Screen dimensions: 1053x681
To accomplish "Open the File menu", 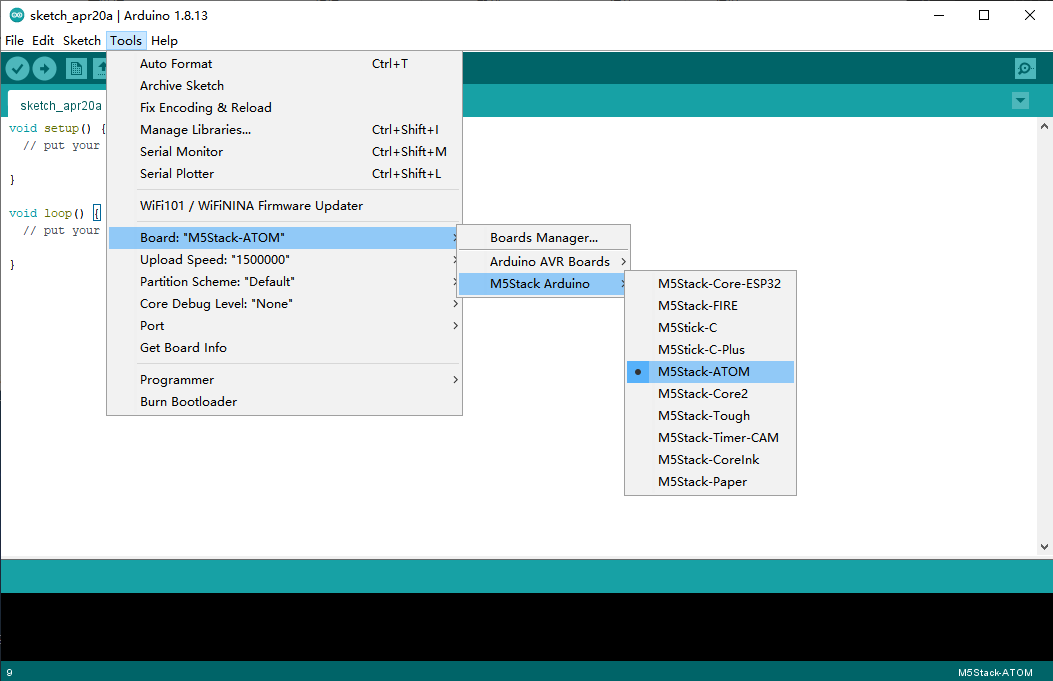I will [14, 40].
